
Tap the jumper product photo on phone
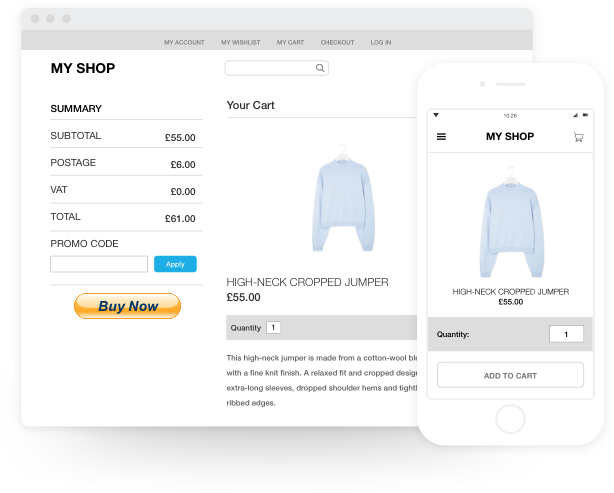point(511,226)
